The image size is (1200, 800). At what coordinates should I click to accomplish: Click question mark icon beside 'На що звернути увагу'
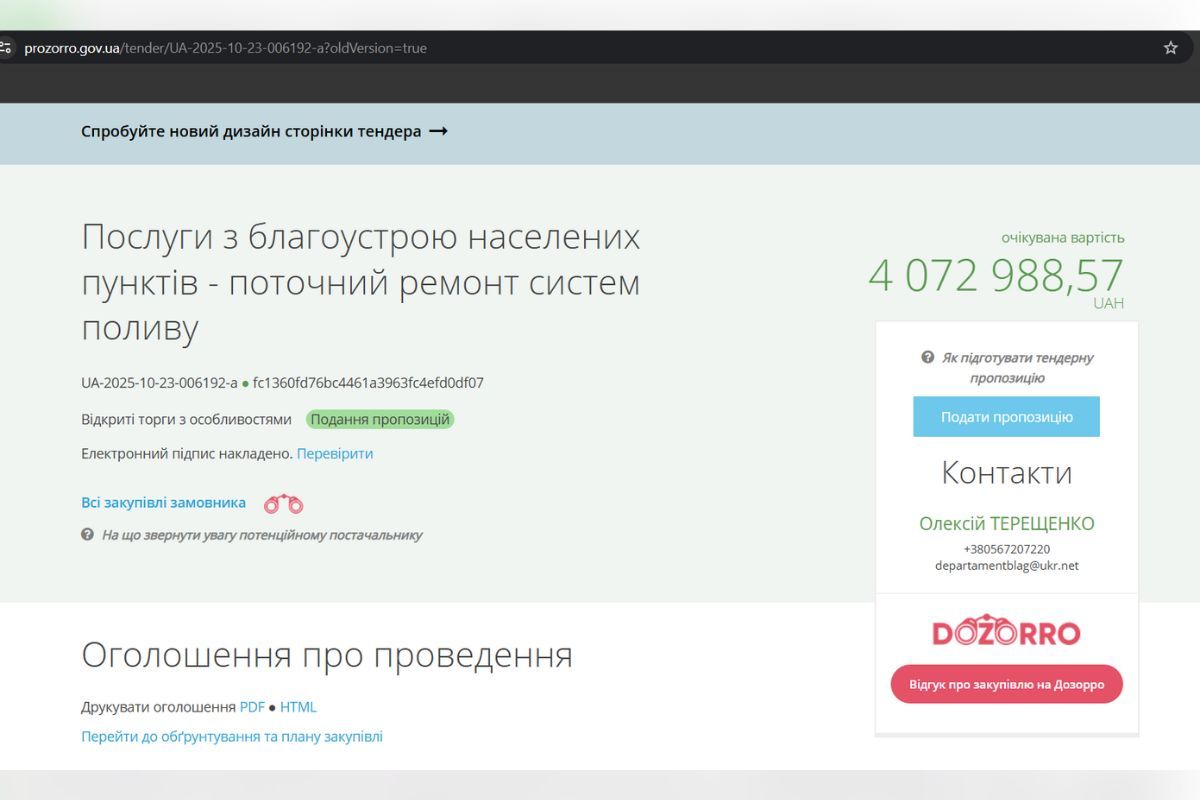click(x=88, y=535)
